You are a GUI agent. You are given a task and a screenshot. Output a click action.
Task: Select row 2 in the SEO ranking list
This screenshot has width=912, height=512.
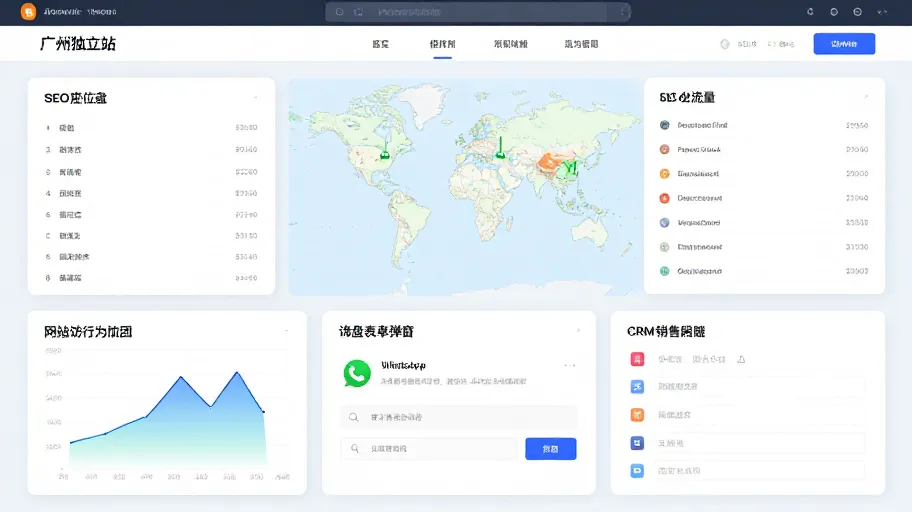[151, 150]
